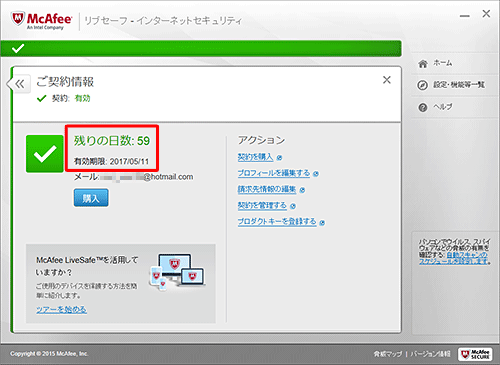Screen dimensions: 500x365
Task: Click external icon beside 請求先情報の編集
Action: point(302,190)
